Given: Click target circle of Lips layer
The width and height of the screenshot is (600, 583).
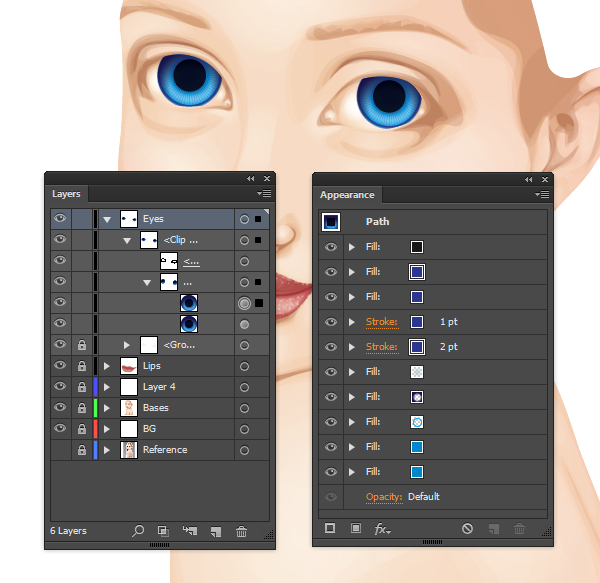Looking at the screenshot, I should click(x=244, y=366).
